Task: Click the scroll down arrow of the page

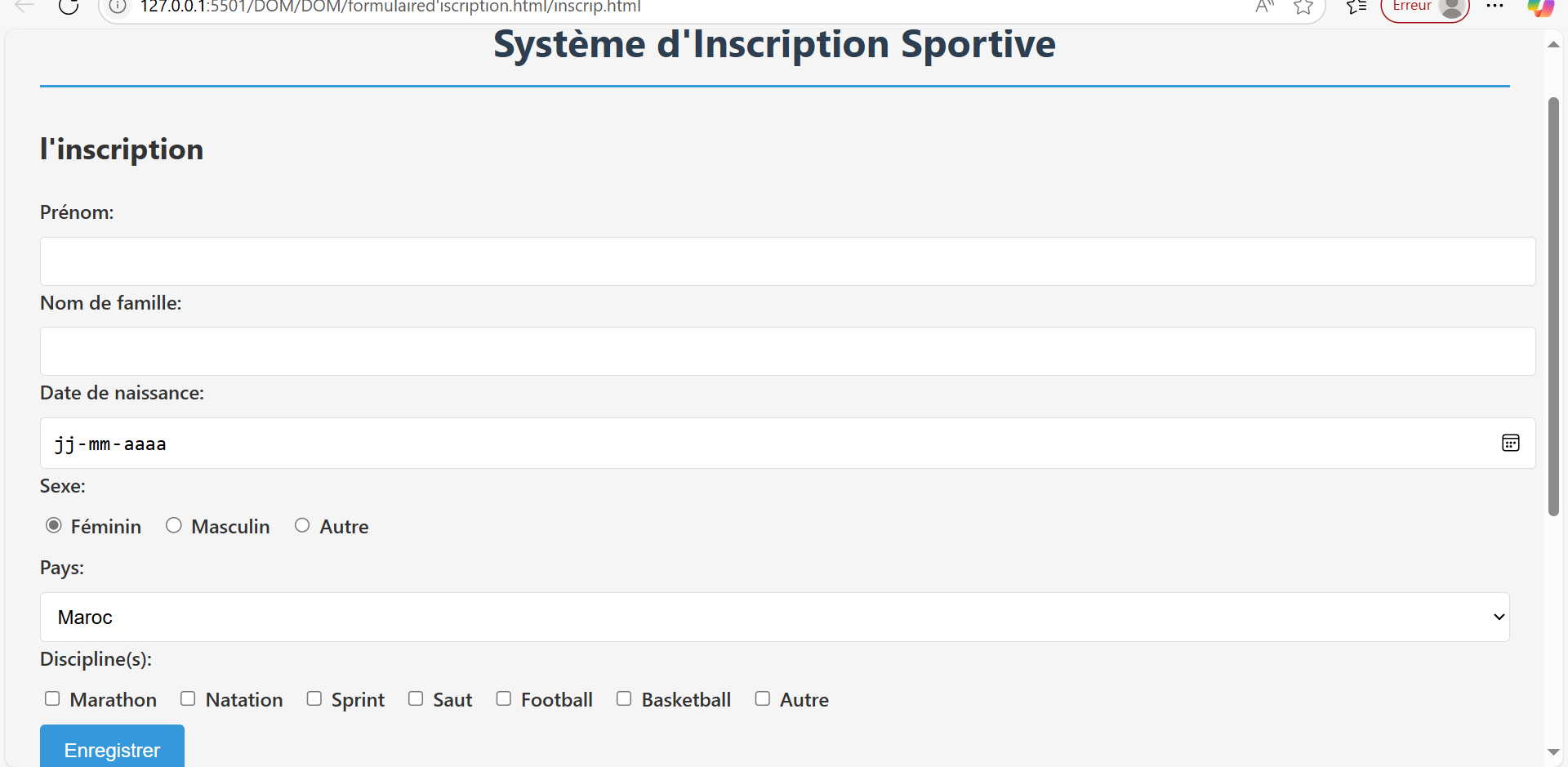Action: 1553,751
